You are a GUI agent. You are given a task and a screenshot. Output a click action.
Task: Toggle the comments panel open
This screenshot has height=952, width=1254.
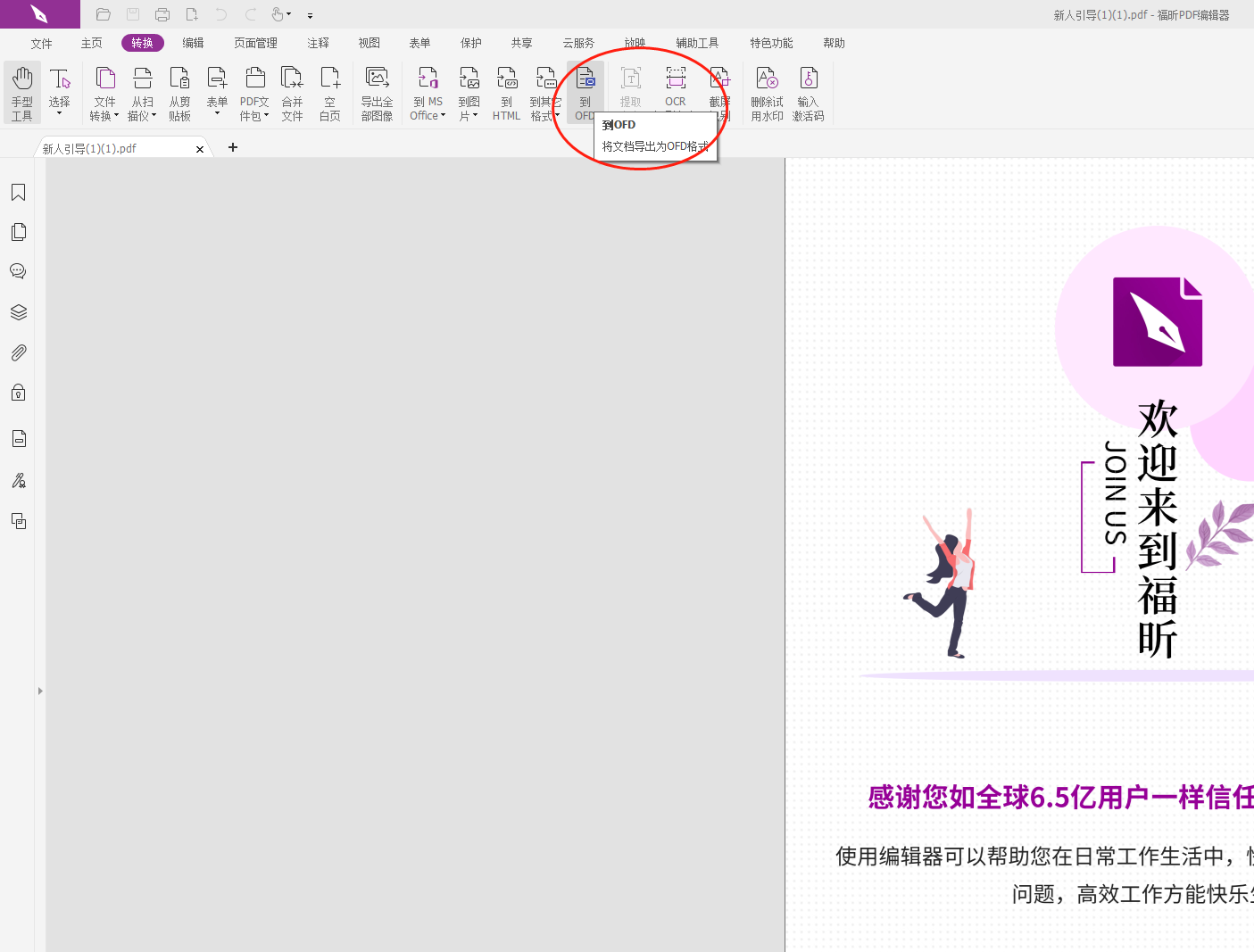18,271
